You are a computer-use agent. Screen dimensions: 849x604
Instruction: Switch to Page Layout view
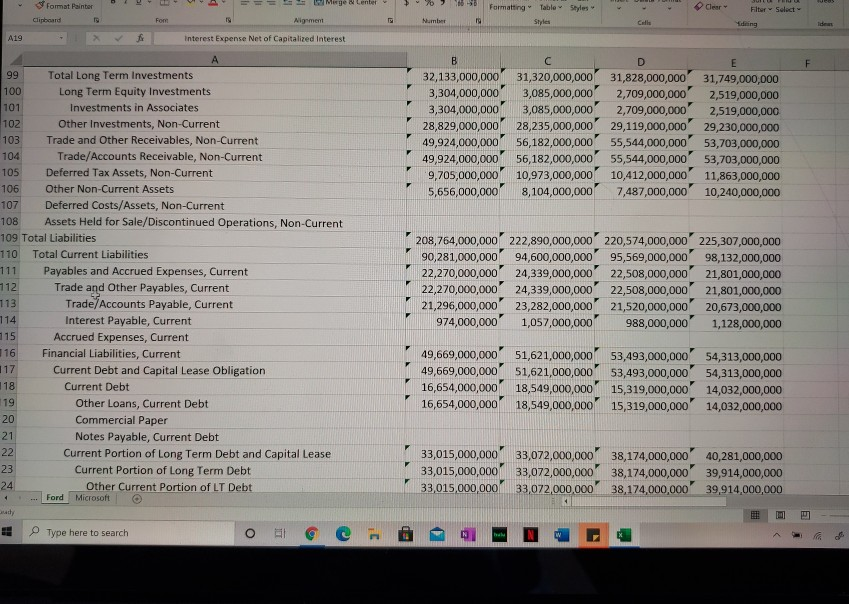pyautogui.click(x=780, y=515)
